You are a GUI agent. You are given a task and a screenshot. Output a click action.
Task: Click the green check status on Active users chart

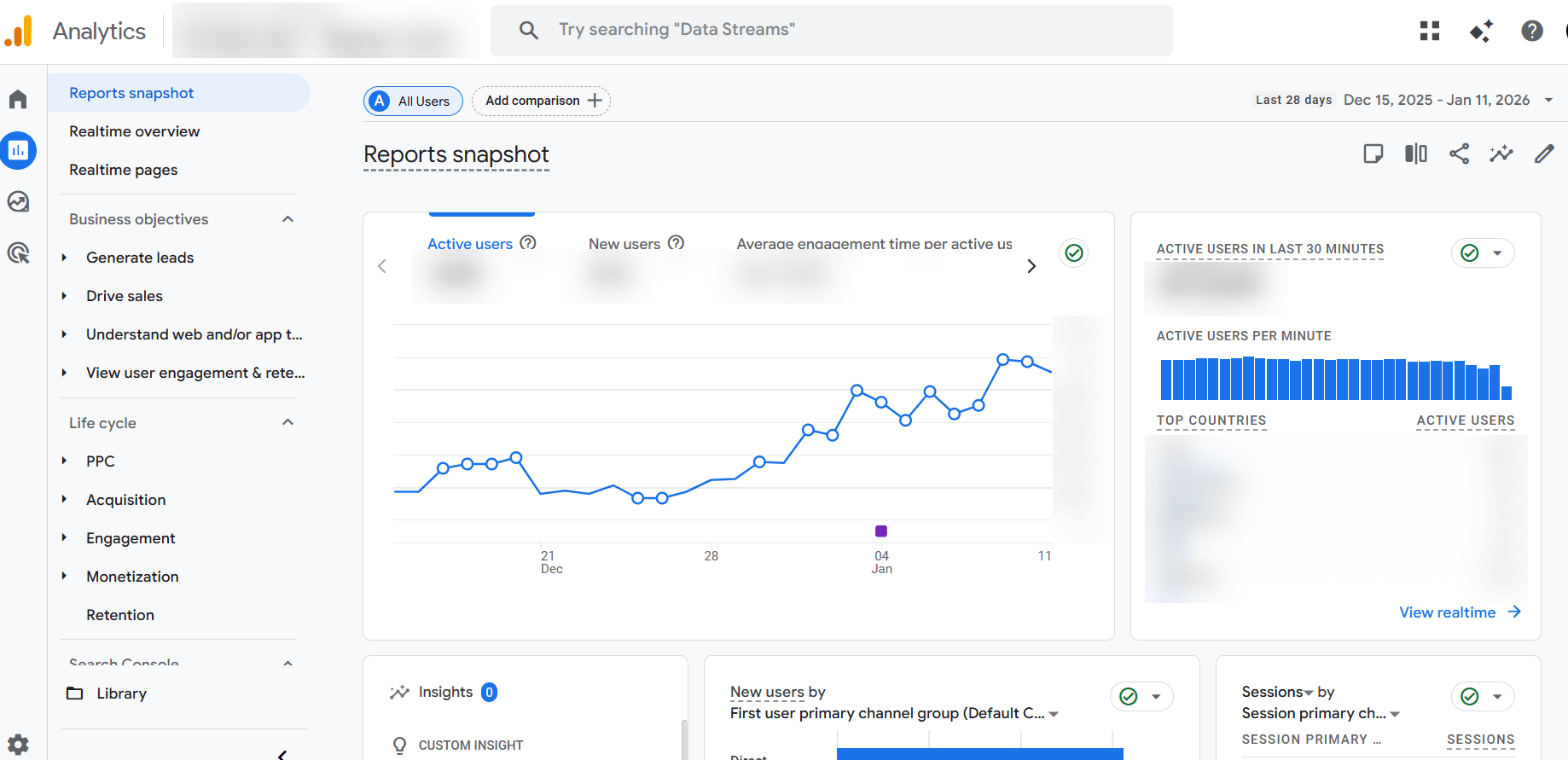(x=1074, y=252)
